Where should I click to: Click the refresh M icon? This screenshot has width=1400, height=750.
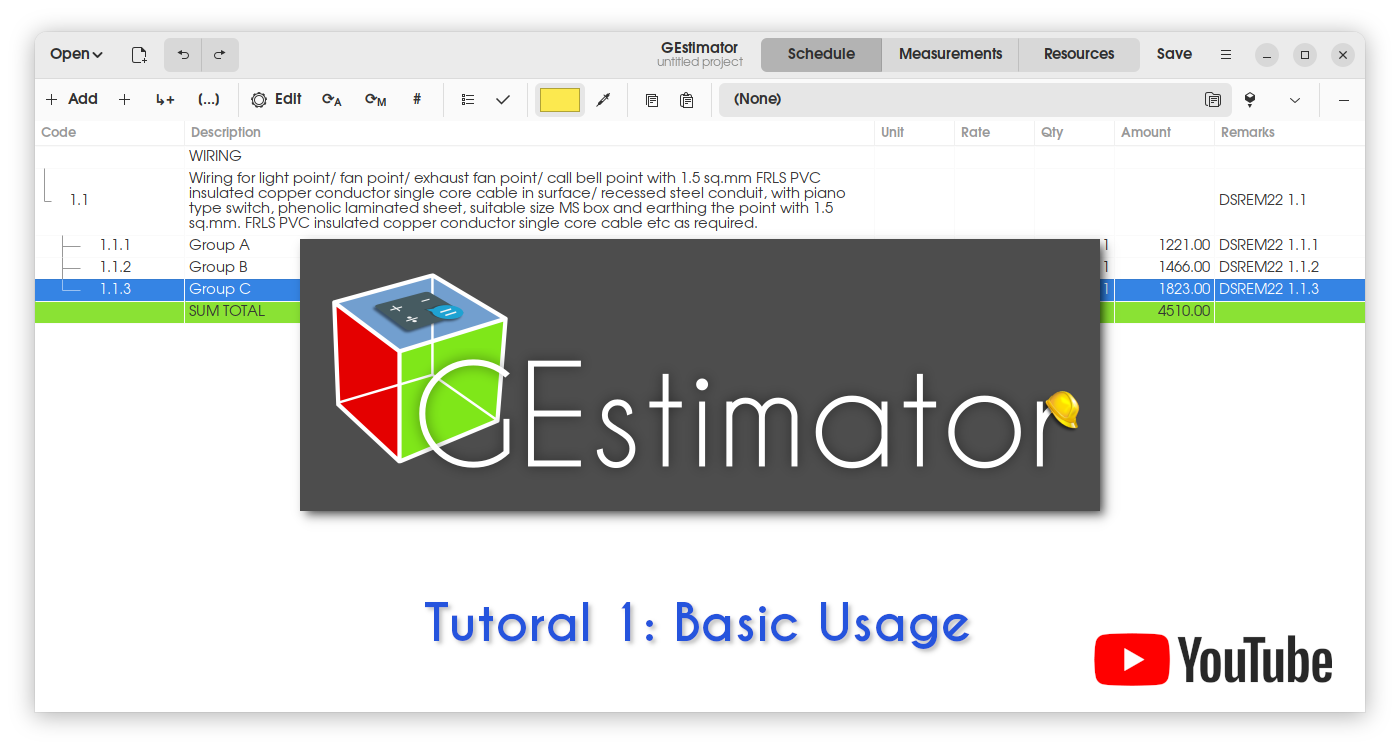pyautogui.click(x=375, y=99)
